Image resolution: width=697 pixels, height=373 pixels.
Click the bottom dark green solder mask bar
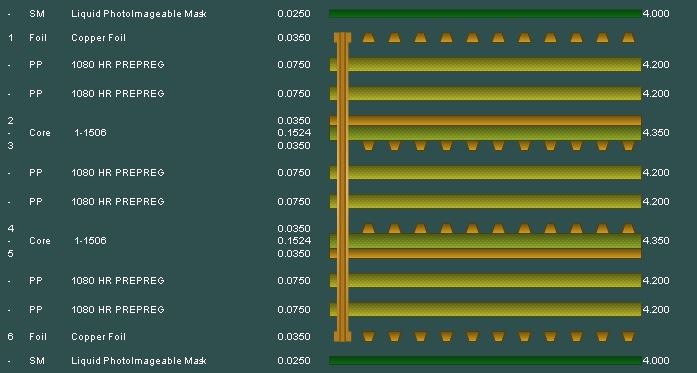tap(485, 361)
